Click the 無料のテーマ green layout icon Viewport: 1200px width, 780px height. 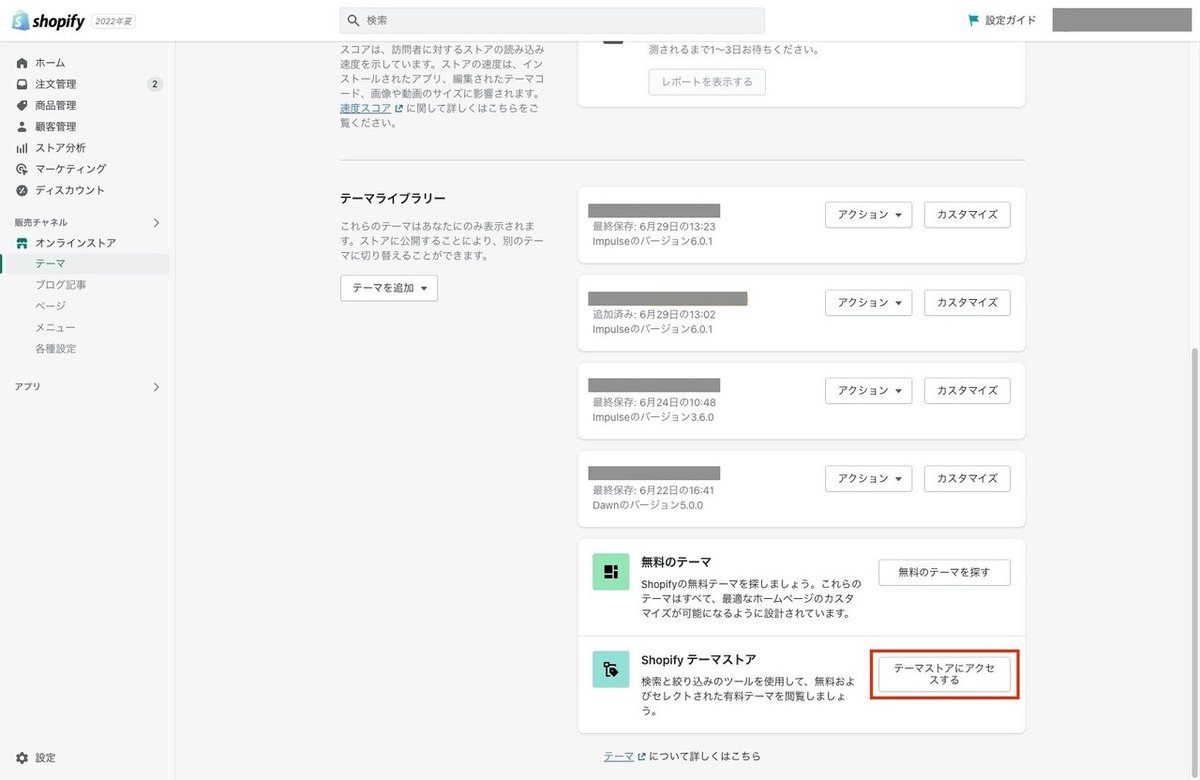[611, 572]
